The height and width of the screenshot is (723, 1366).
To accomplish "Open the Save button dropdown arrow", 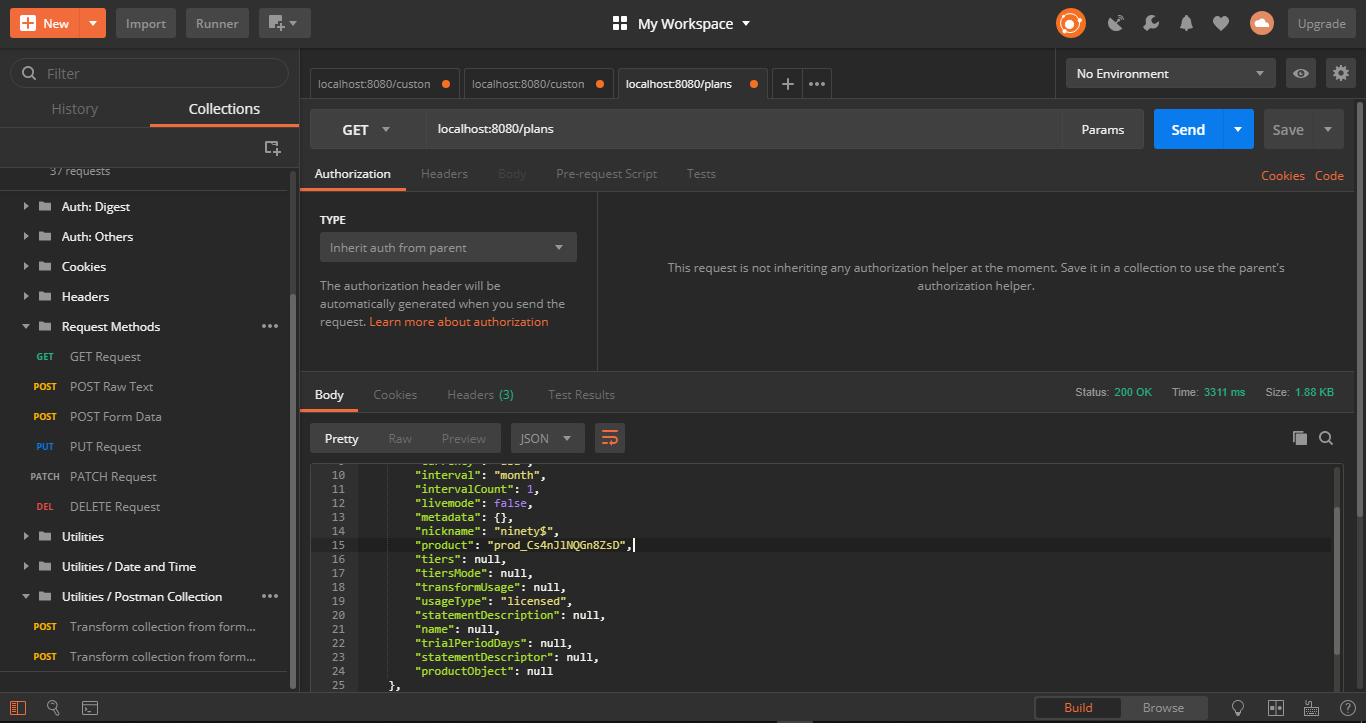I will click(x=1328, y=130).
